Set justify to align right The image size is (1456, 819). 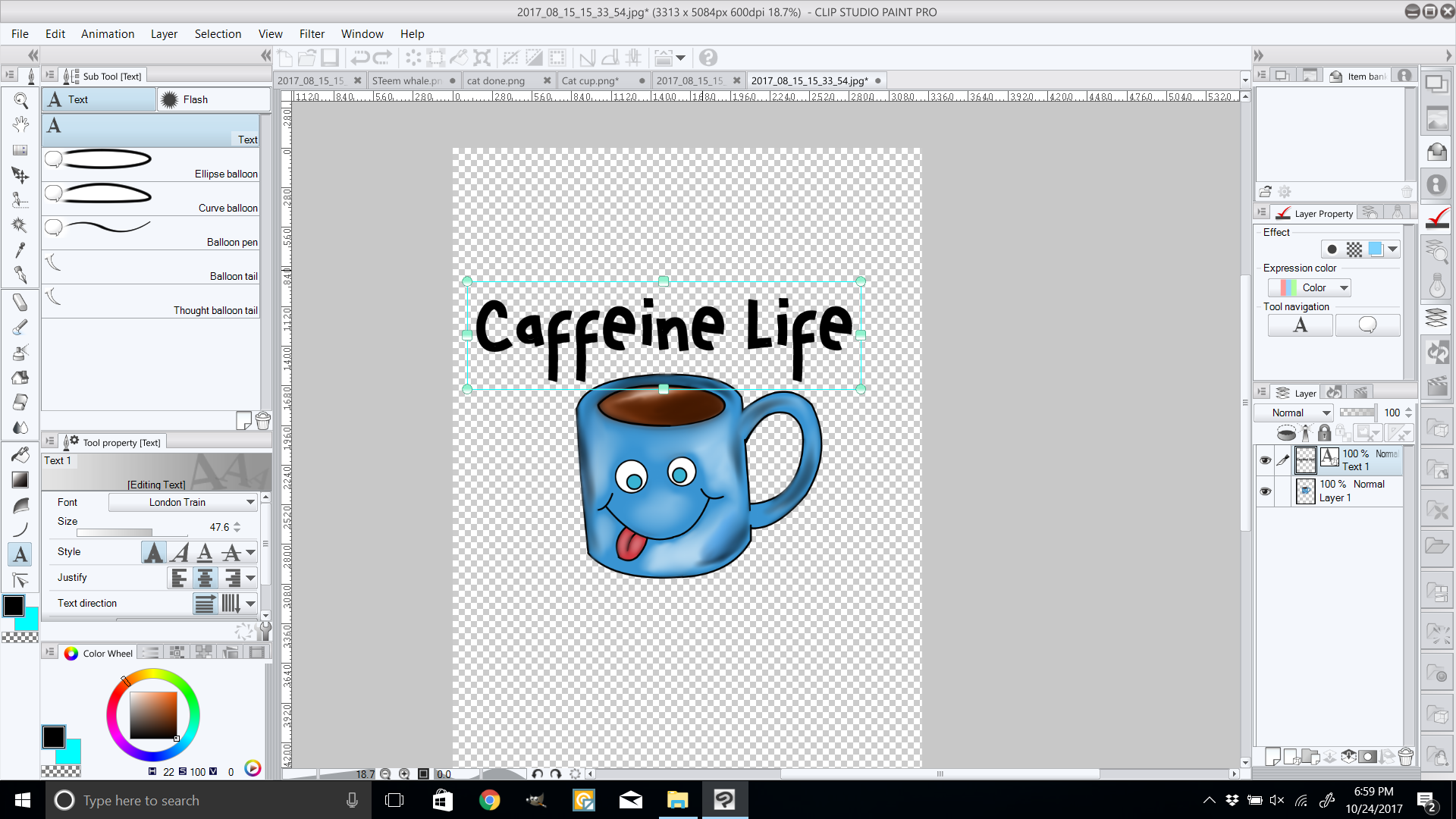pos(231,579)
